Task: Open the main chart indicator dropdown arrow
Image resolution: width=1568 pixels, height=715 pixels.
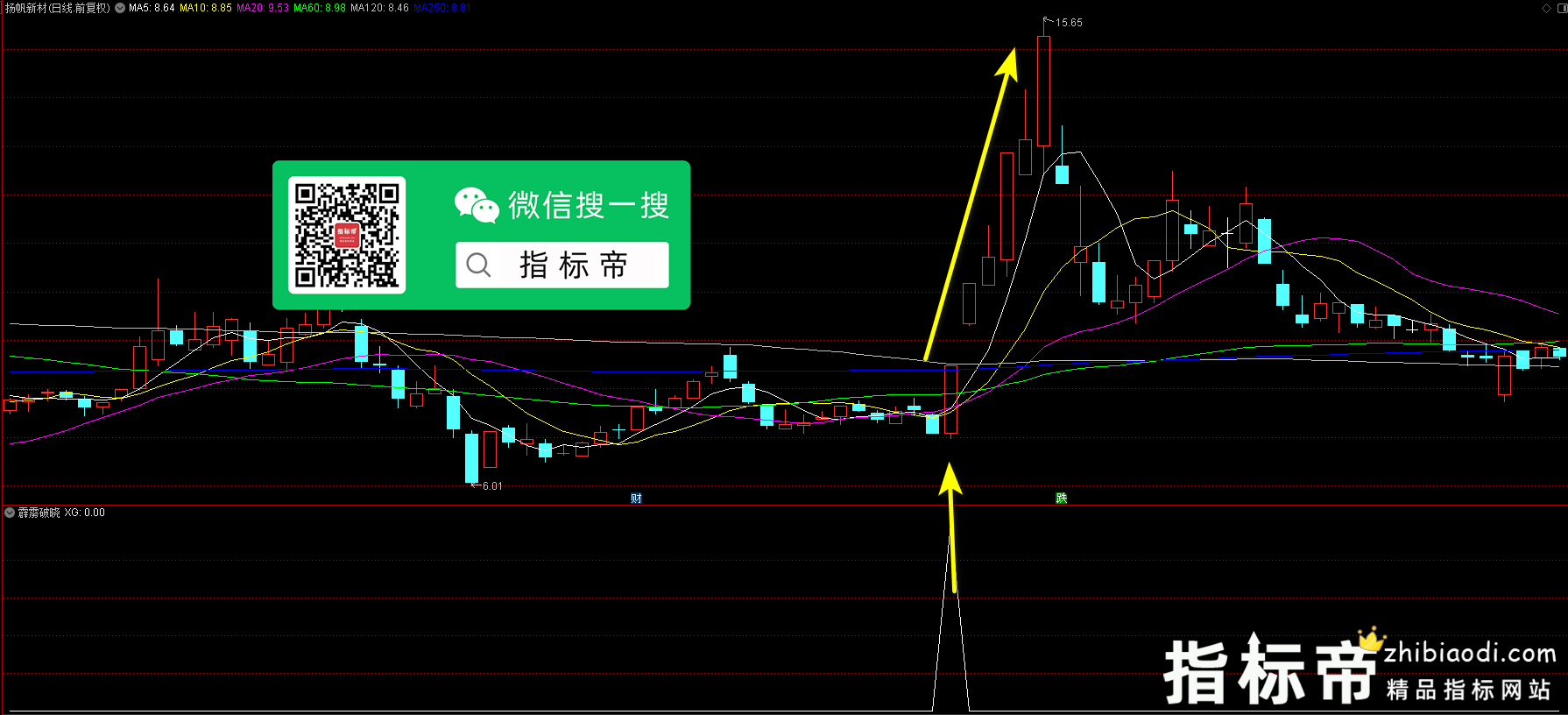Action: 120,8
